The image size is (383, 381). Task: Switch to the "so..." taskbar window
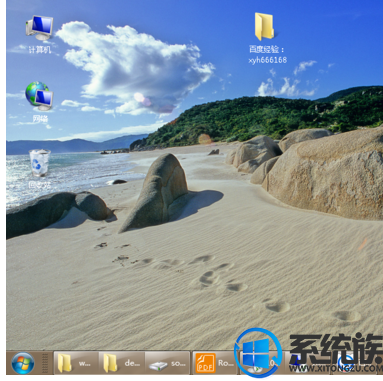coord(167,363)
